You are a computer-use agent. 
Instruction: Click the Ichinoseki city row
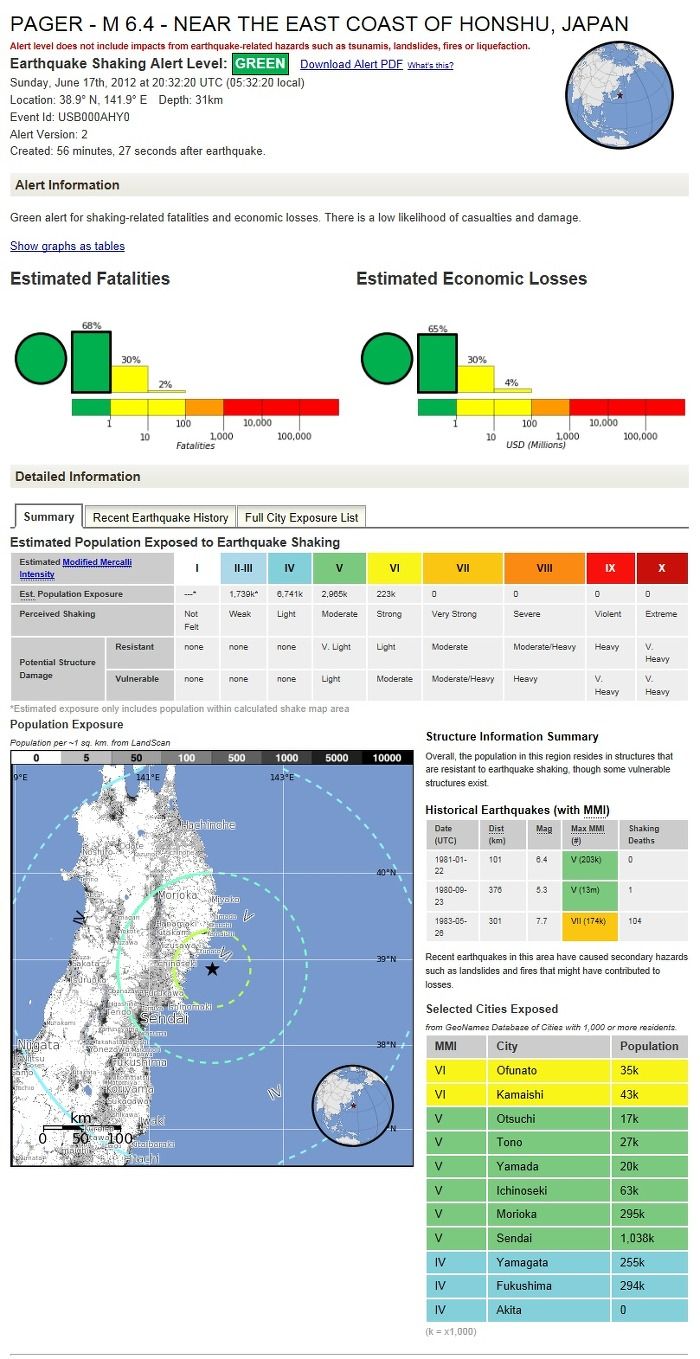[x=557, y=1190]
